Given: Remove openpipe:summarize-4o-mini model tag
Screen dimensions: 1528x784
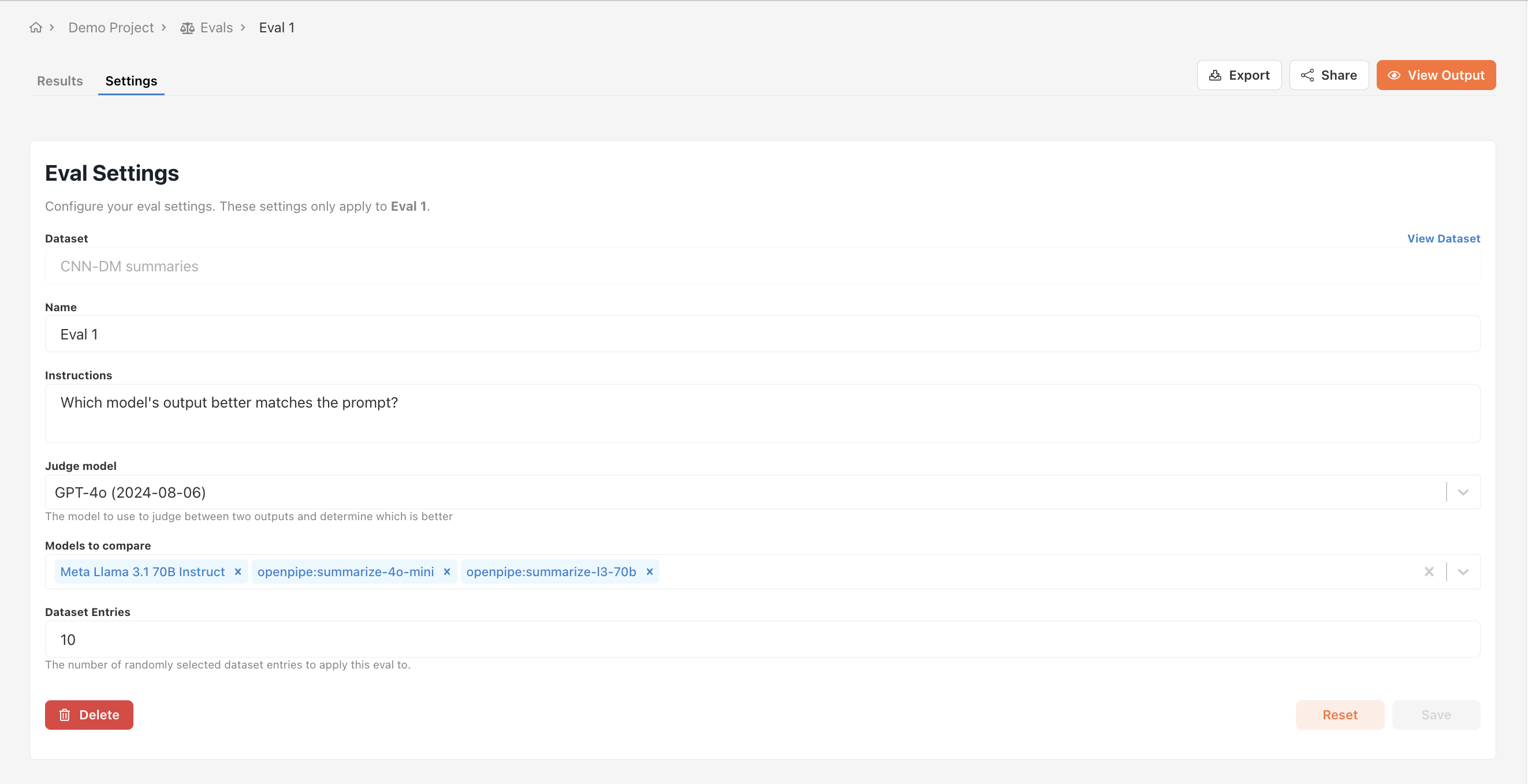Looking at the screenshot, I should point(447,572).
